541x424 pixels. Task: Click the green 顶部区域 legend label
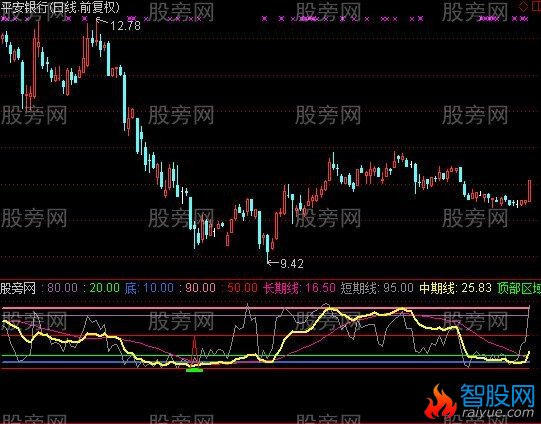coord(519,288)
